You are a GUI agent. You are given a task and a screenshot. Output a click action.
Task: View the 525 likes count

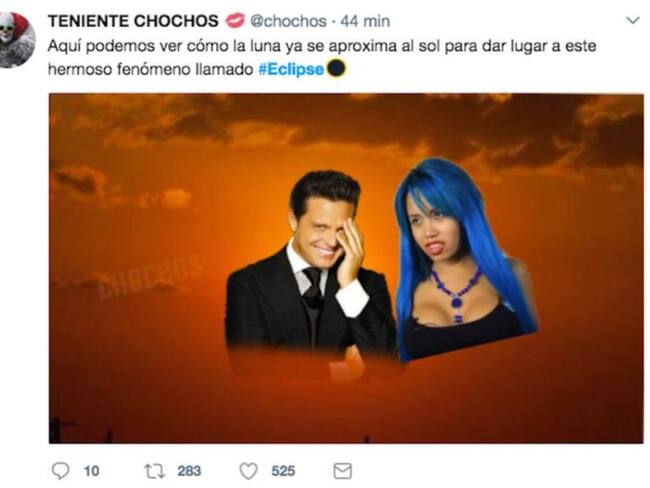tap(283, 471)
